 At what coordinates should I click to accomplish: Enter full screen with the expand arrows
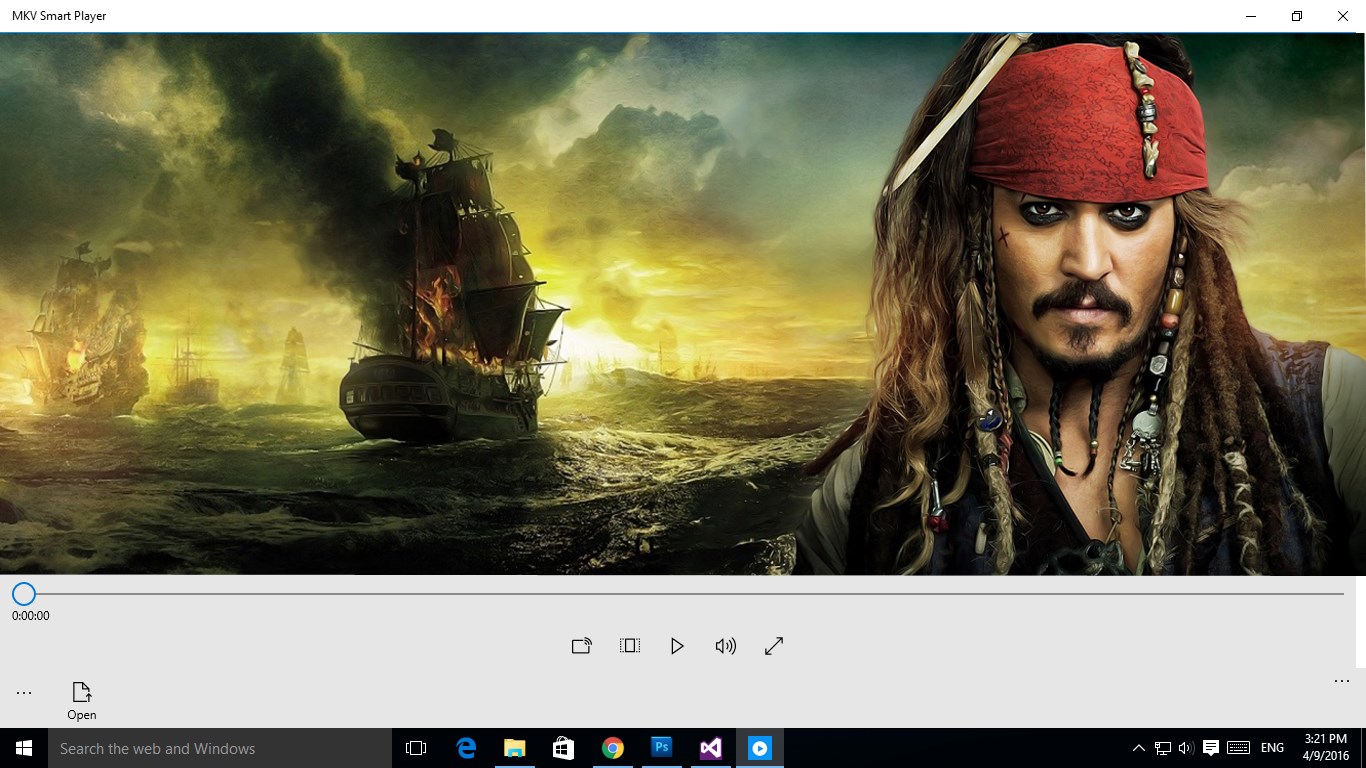(773, 646)
